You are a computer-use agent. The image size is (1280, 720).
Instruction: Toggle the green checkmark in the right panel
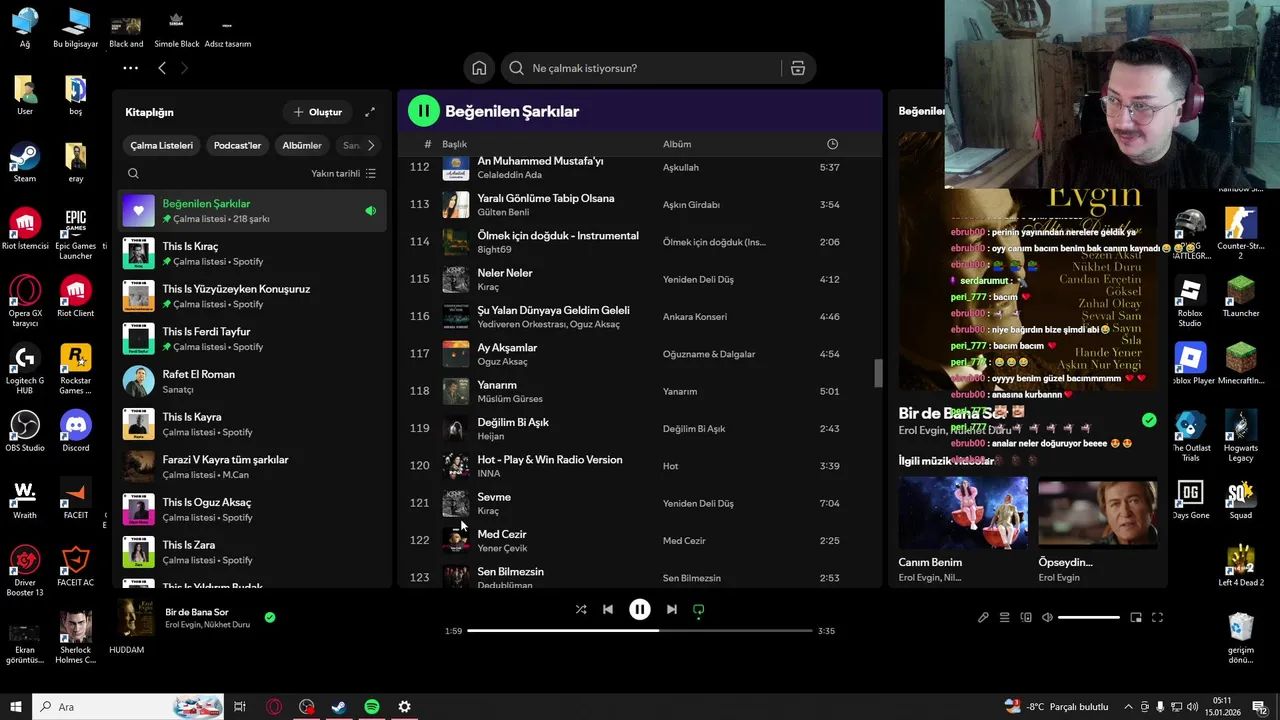point(1149,420)
